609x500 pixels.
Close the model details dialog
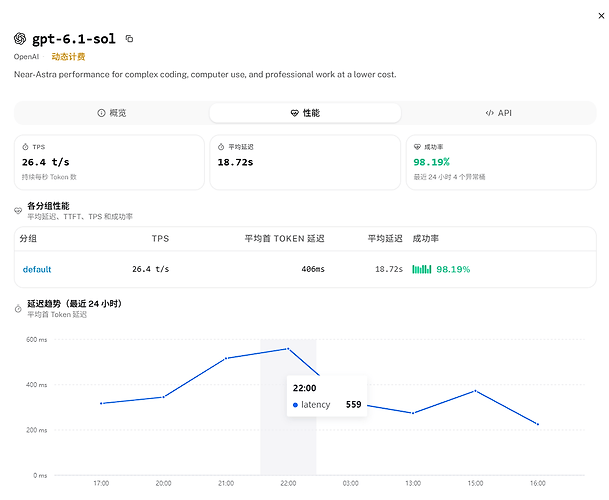(x=601, y=16)
